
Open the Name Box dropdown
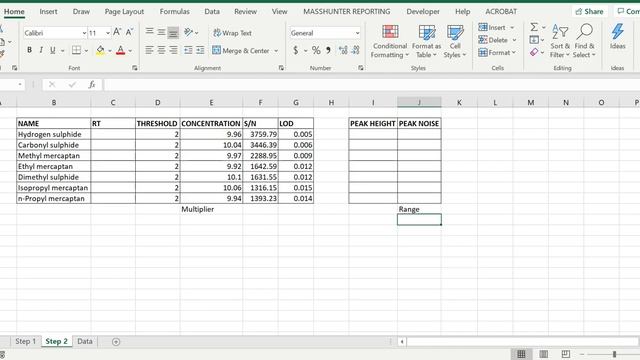pyautogui.click(x=20, y=84)
